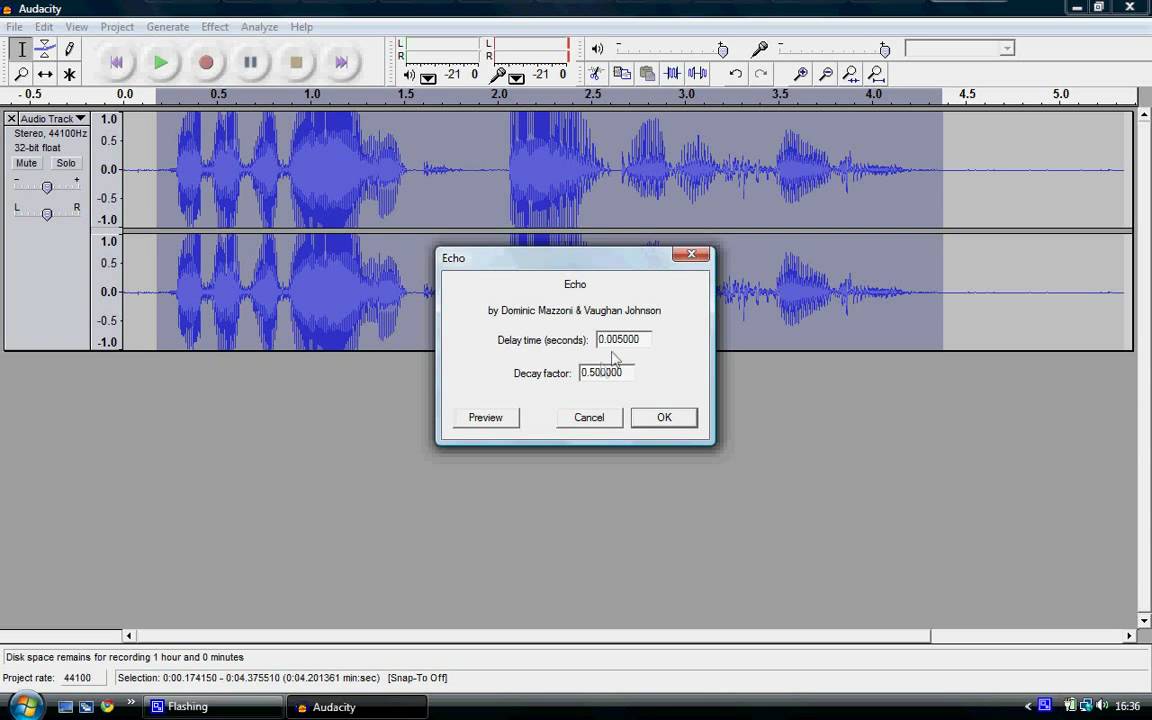The height and width of the screenshot is (720, 1152).
Task: Click the red Record button
Action: coord(206,62)
